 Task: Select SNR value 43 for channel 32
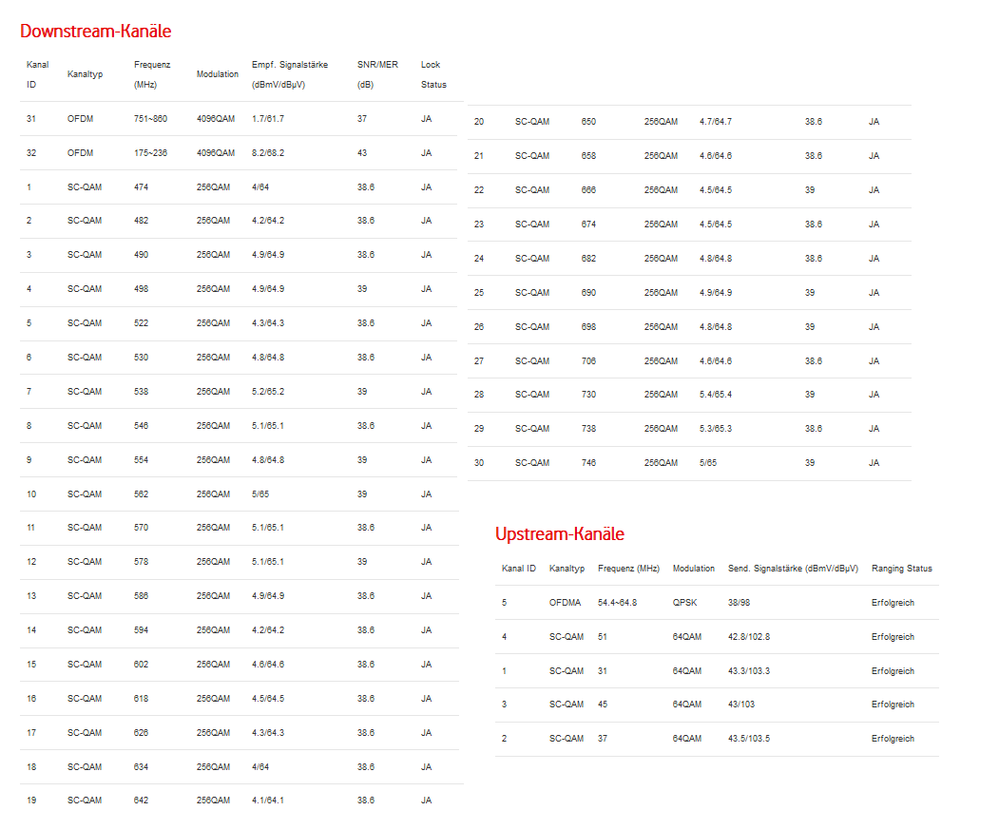coord(362,153)
